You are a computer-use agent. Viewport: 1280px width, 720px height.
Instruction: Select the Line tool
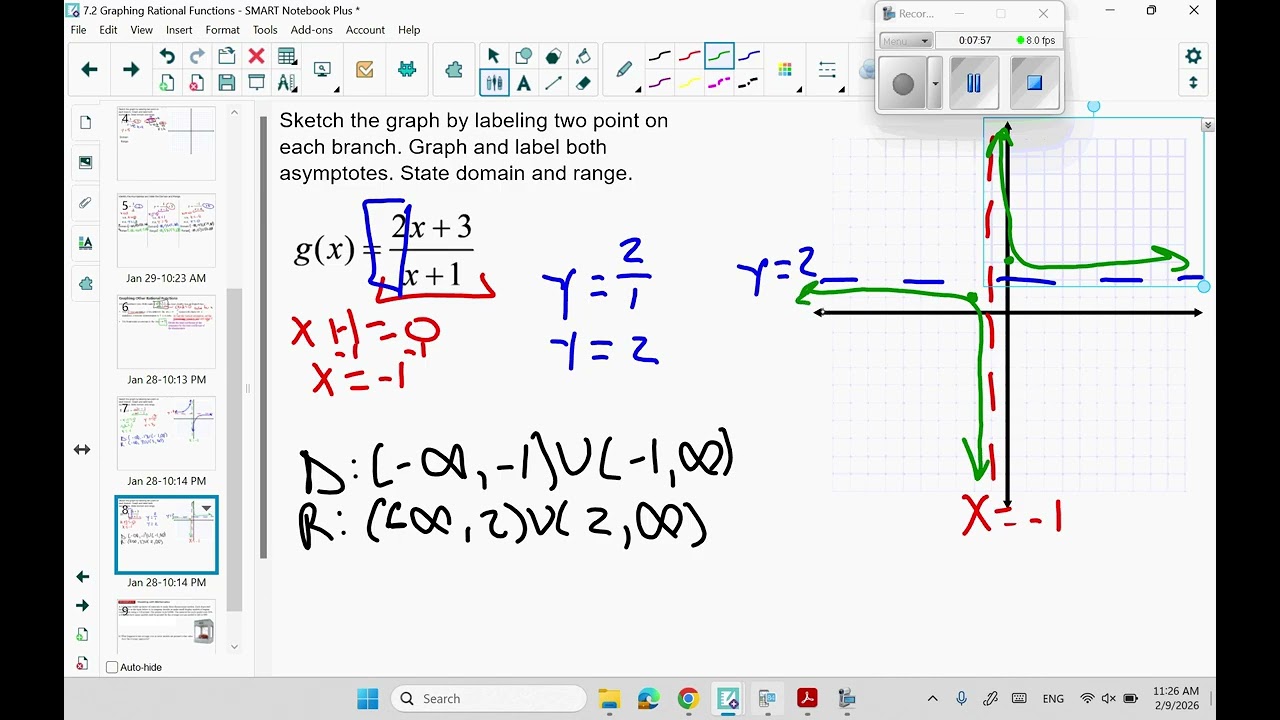553,83
